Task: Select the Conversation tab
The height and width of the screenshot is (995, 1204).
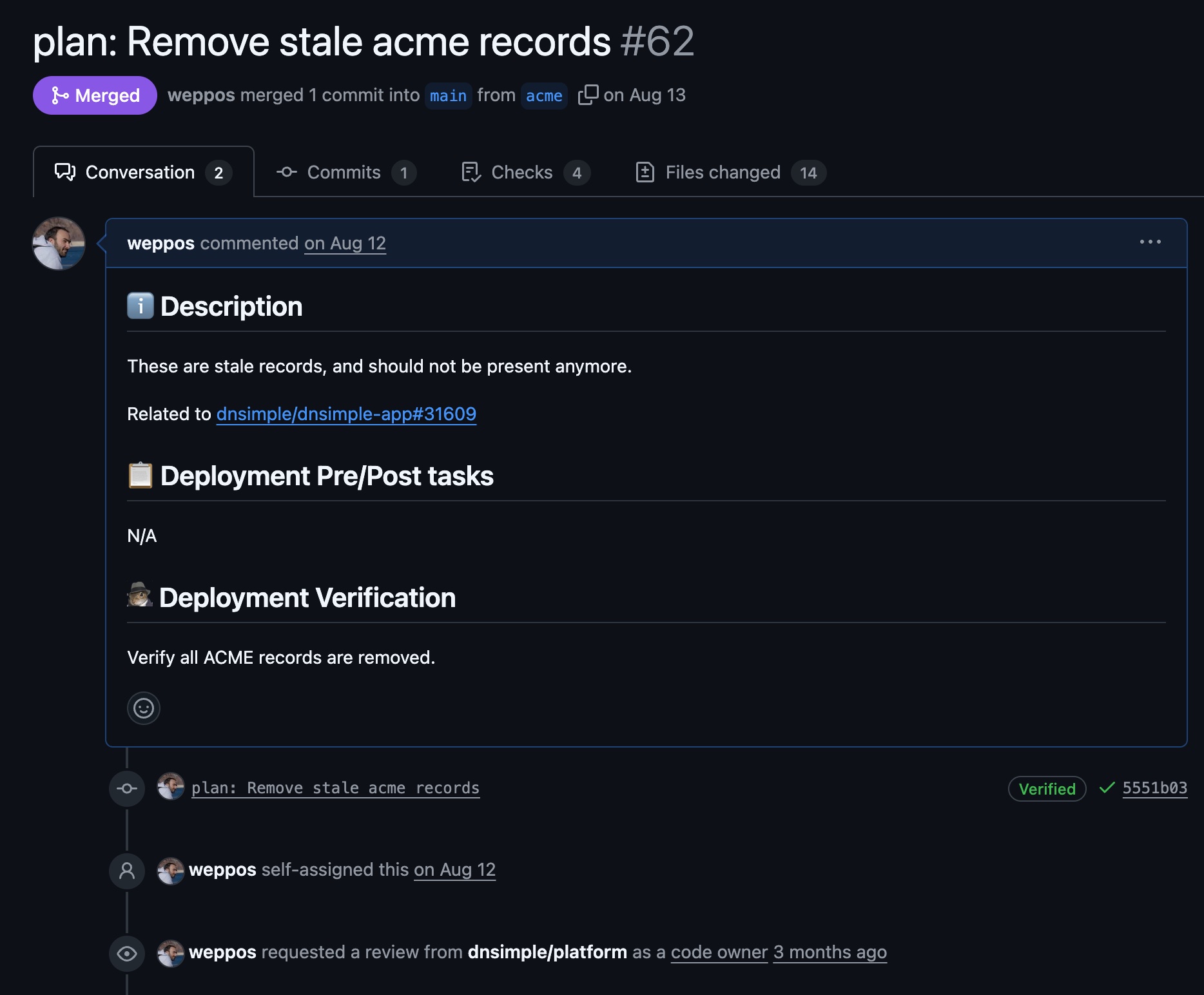Action: click(140, 172)
